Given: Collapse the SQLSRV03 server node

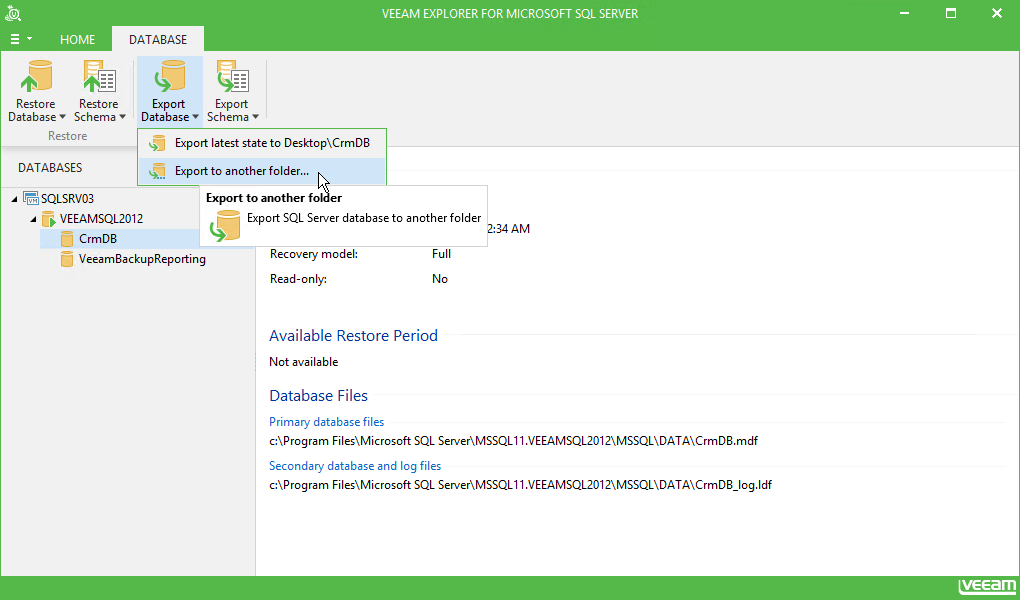Looking at the screenshot, I should coord(14,199).
